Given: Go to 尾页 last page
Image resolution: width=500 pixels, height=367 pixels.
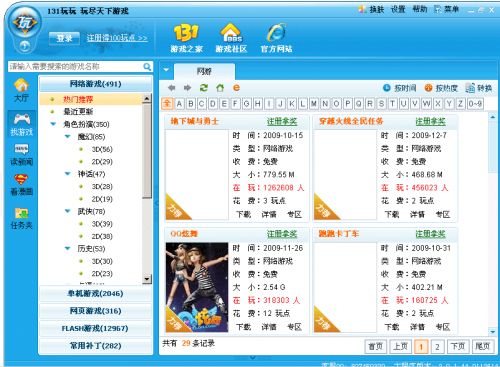Looking at the screenshot, I should [482, 347].
